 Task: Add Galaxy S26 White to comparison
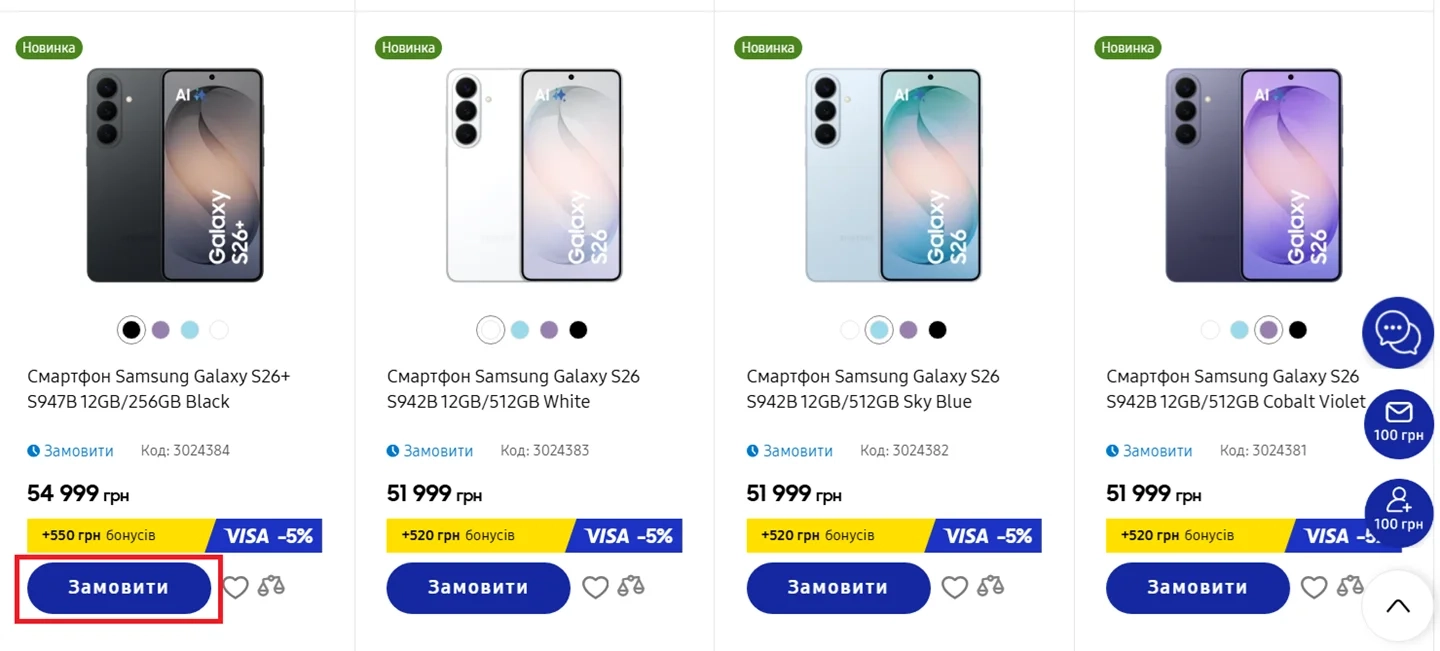pos(631,587)
